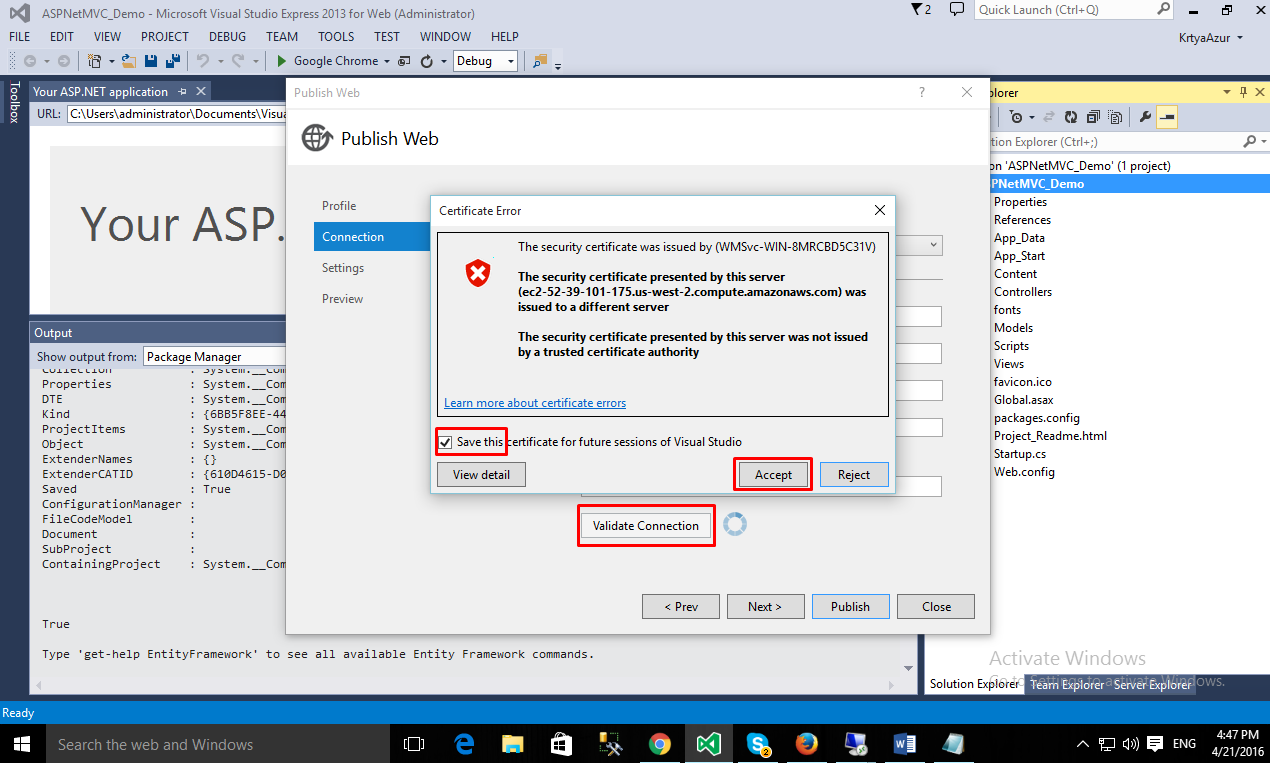Click the Undo toolbar icon
1270x763 pixels.
pos(203,61)
